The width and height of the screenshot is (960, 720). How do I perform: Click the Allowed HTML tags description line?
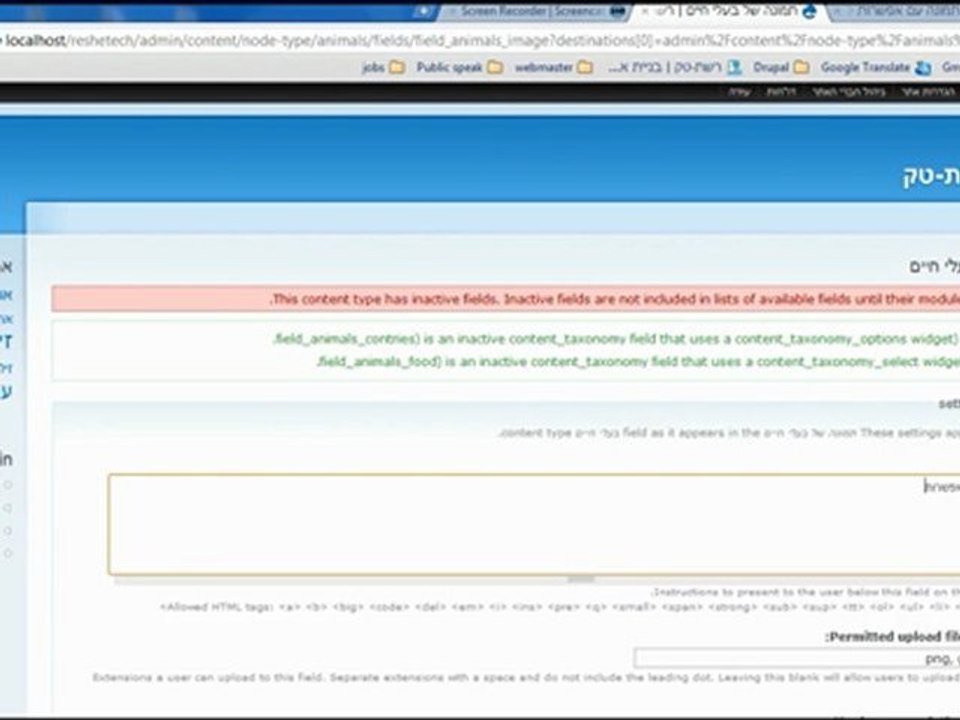[560, 607]
